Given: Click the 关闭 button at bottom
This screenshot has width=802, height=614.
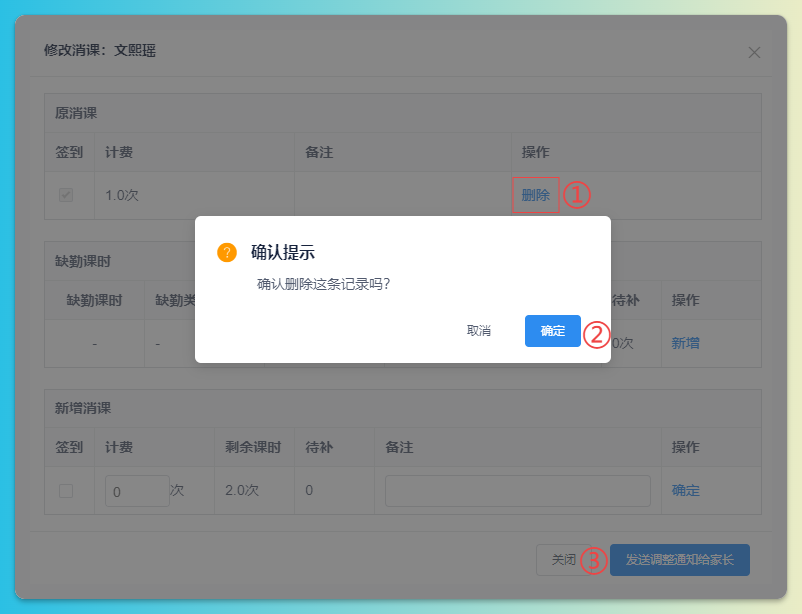Looking at the screenshot, I should pos(564,560).
